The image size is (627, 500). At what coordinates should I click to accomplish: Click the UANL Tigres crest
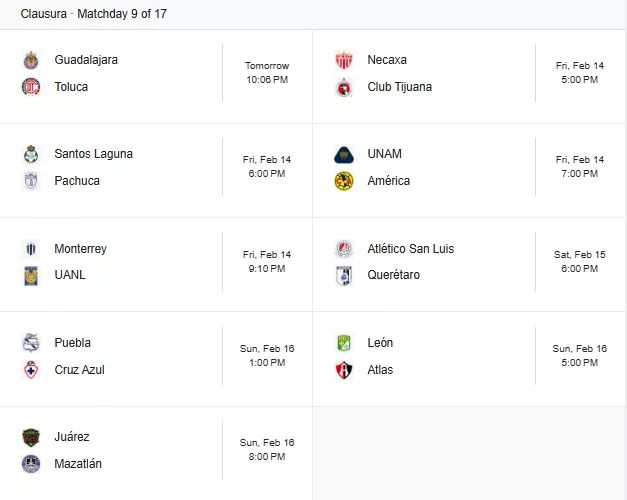(x=31, y=276)
